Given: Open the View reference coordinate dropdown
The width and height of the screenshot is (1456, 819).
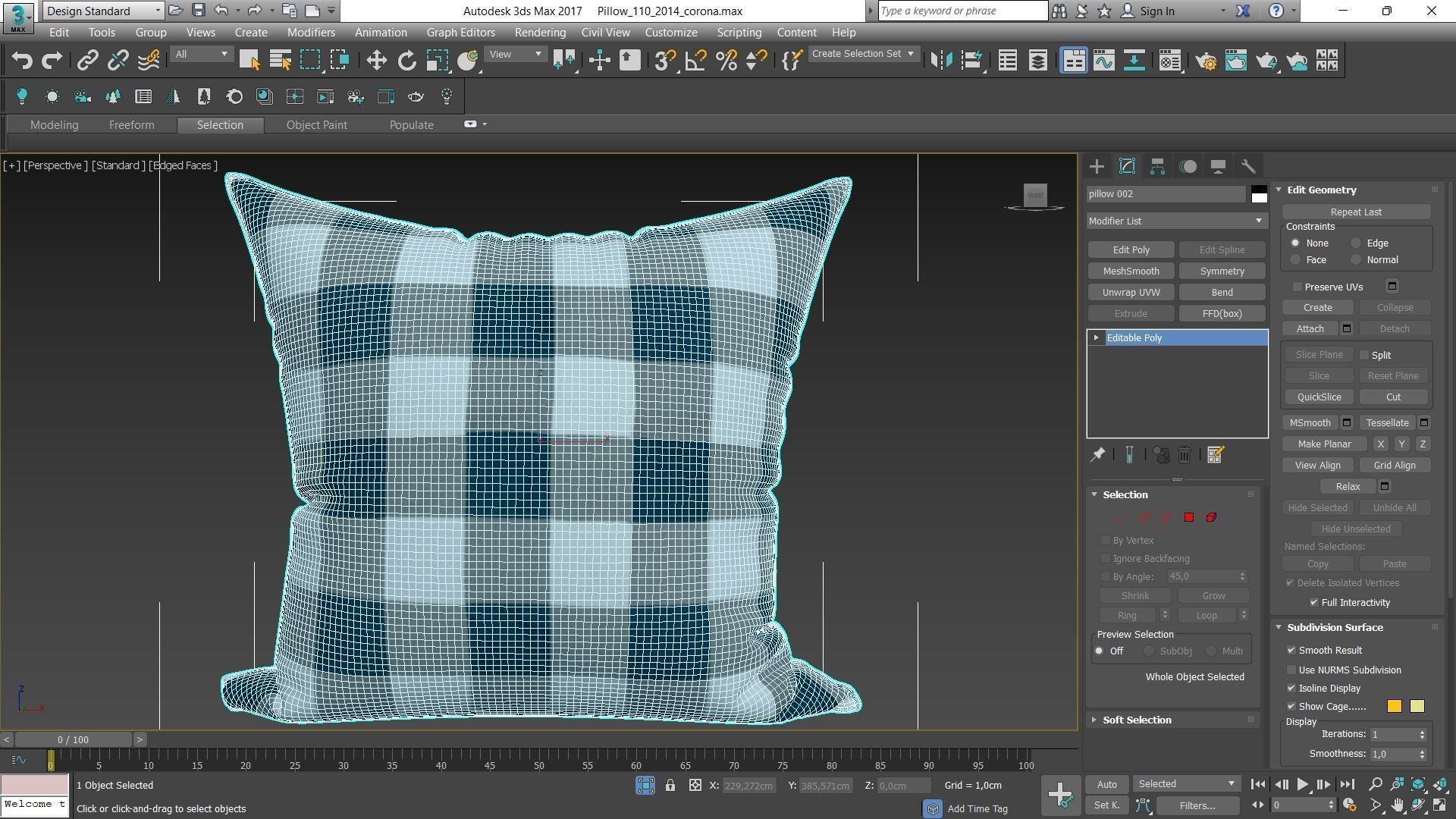Looking at the screenshot, I should point(515,55).
